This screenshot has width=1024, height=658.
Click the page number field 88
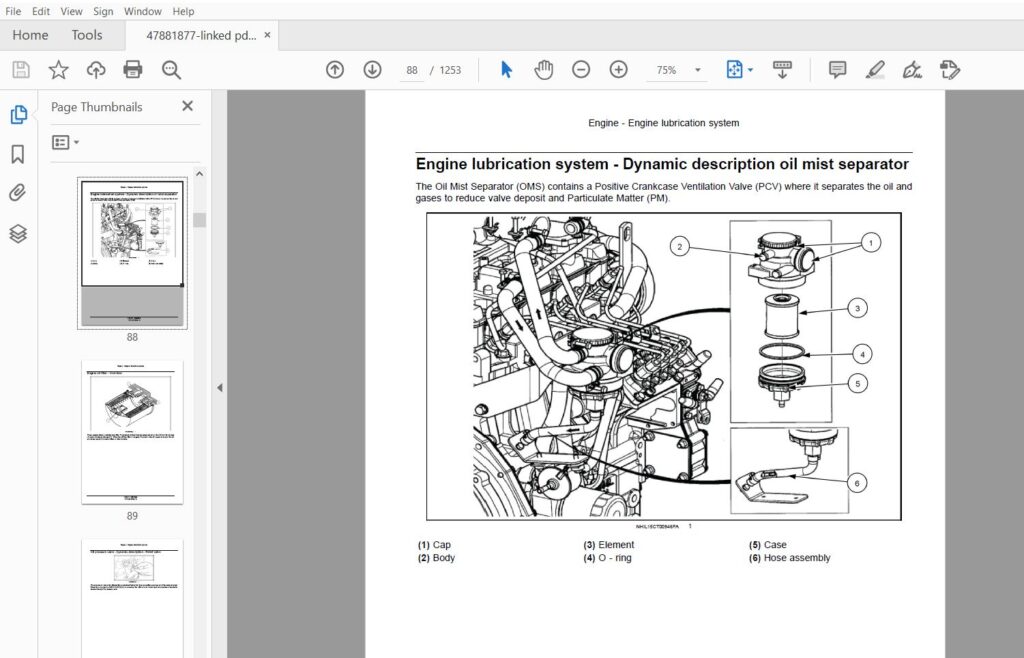point(411,70)
